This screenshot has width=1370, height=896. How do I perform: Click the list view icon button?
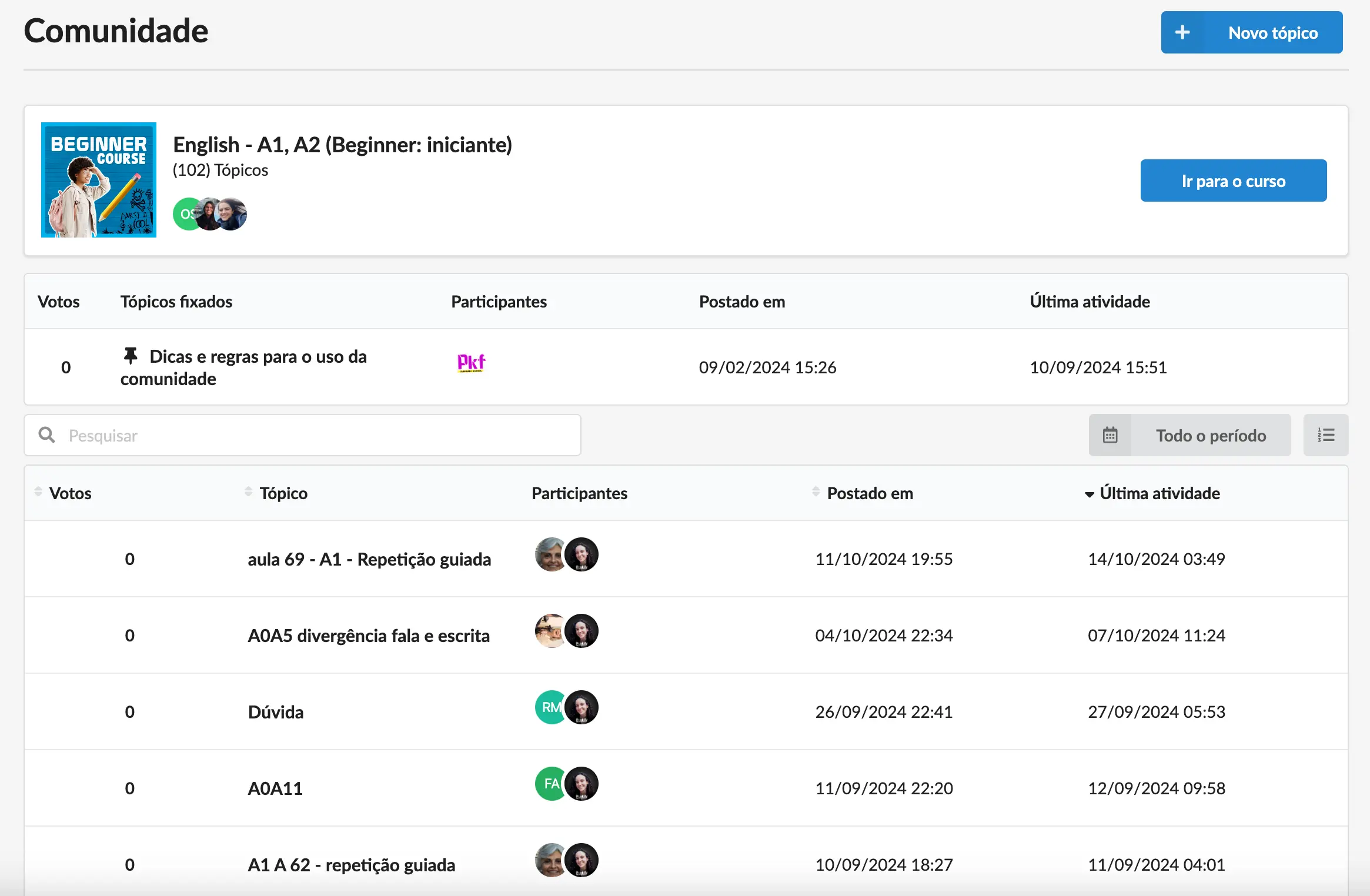[1326, 435]
